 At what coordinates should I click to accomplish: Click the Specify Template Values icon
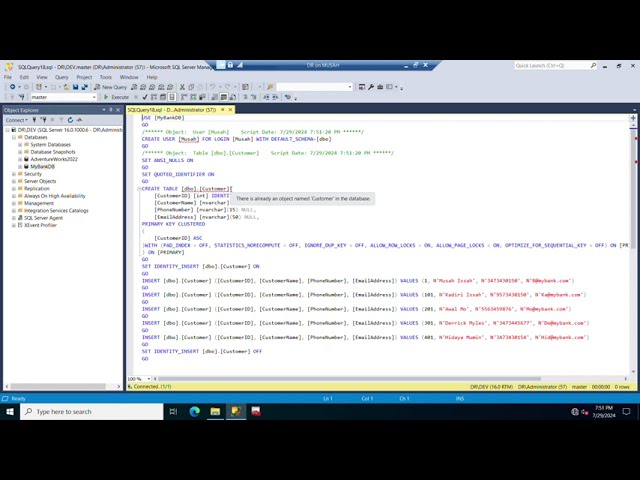click(x=288, y=97)
